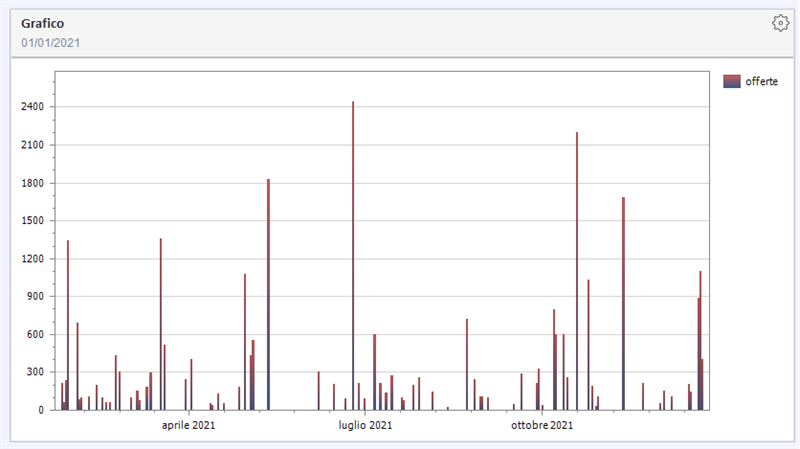Click the Grafico panel title

[x=42, y=23]
